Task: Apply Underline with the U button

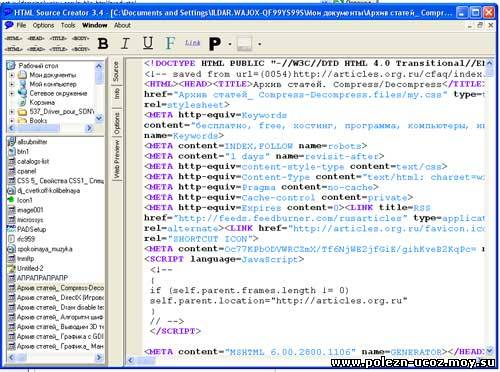Action: pyautogui.click(x=148, y=43)
